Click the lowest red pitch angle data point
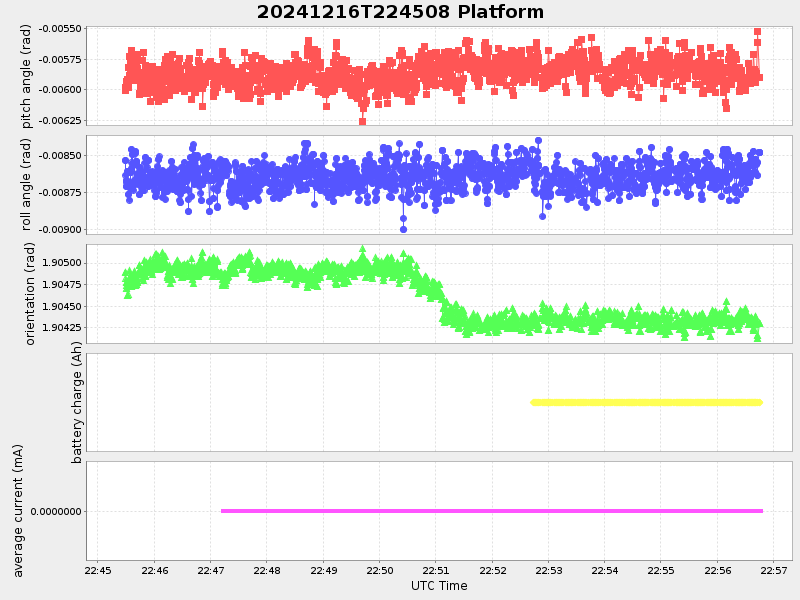This screenshot has height=600, width=800. [362, 121]
